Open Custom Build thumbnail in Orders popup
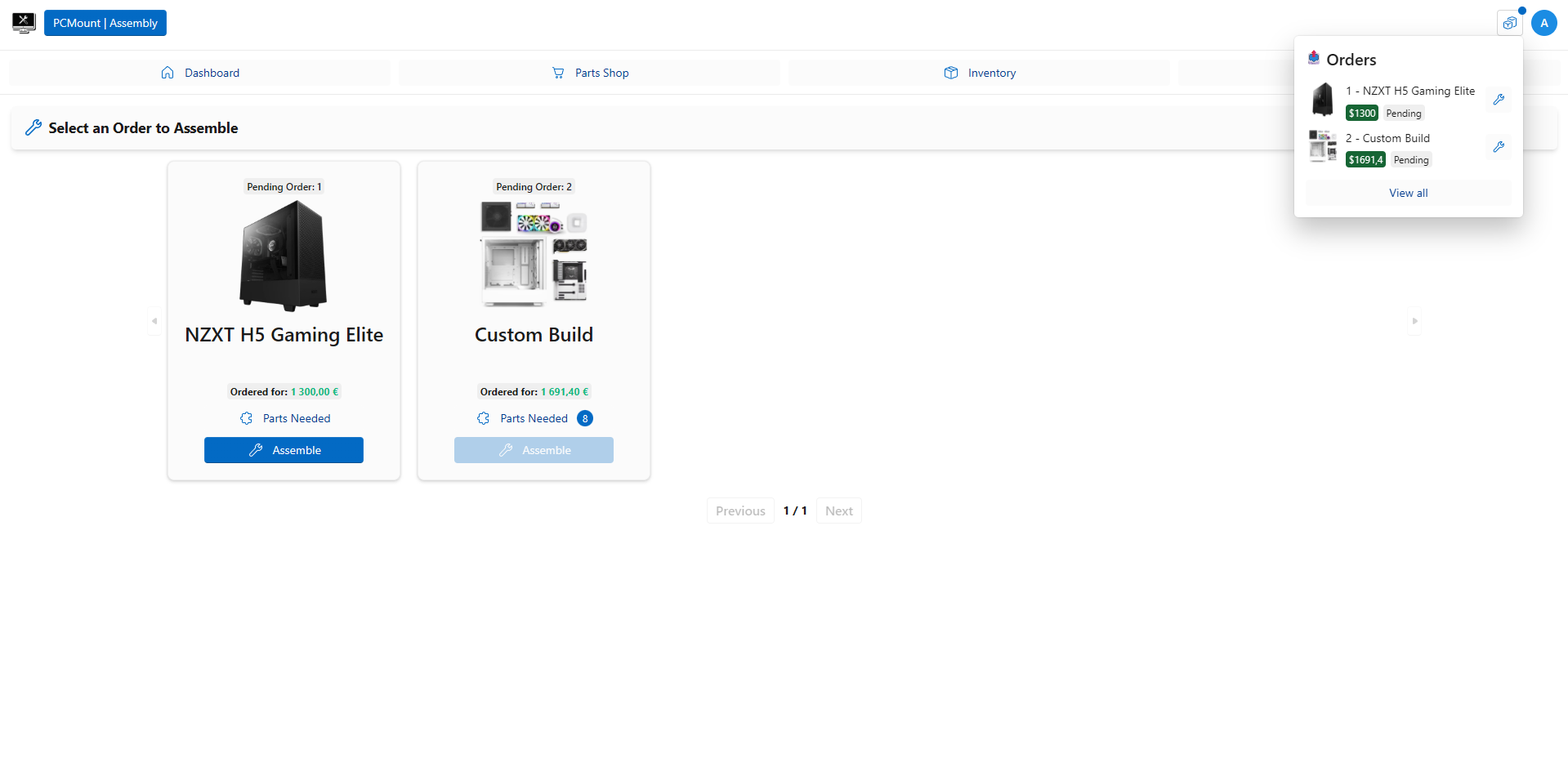 point(1323,146)
